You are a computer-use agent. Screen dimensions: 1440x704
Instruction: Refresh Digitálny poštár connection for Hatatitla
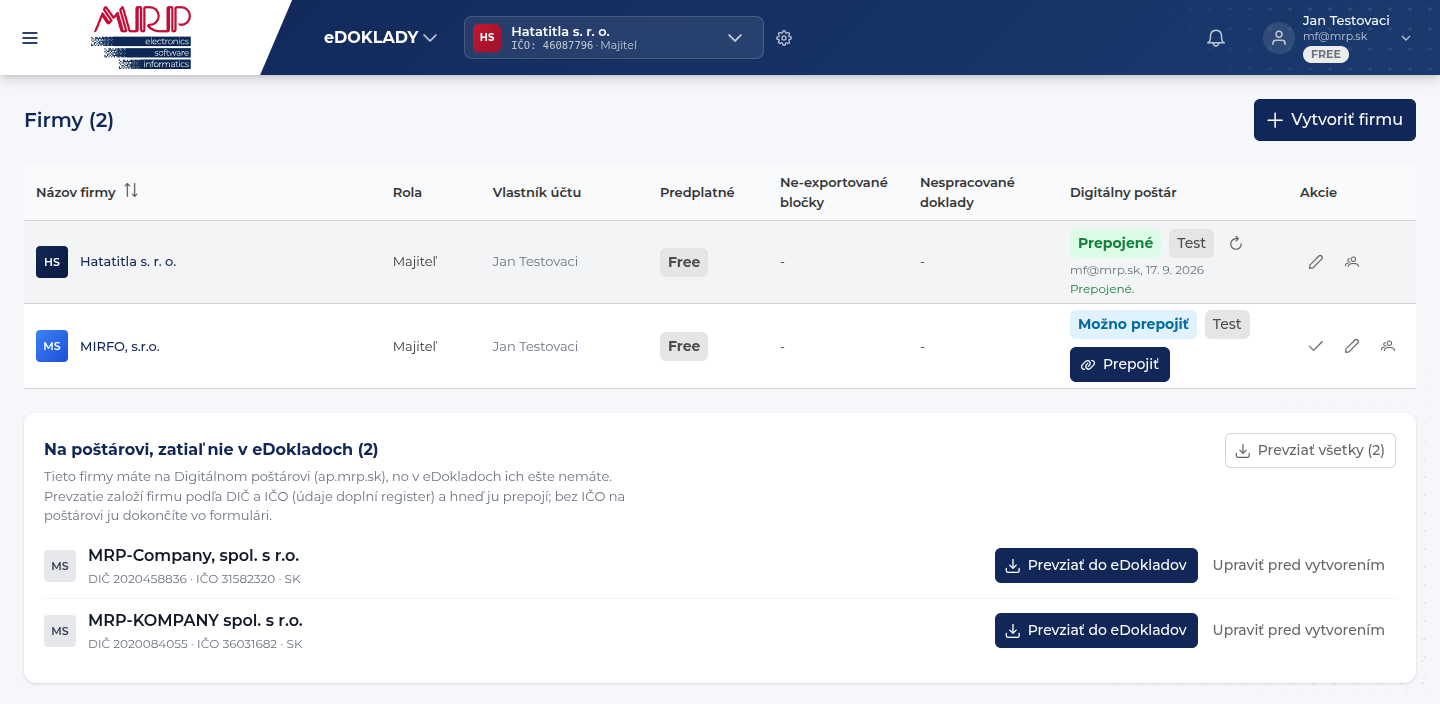point(1236,243)
